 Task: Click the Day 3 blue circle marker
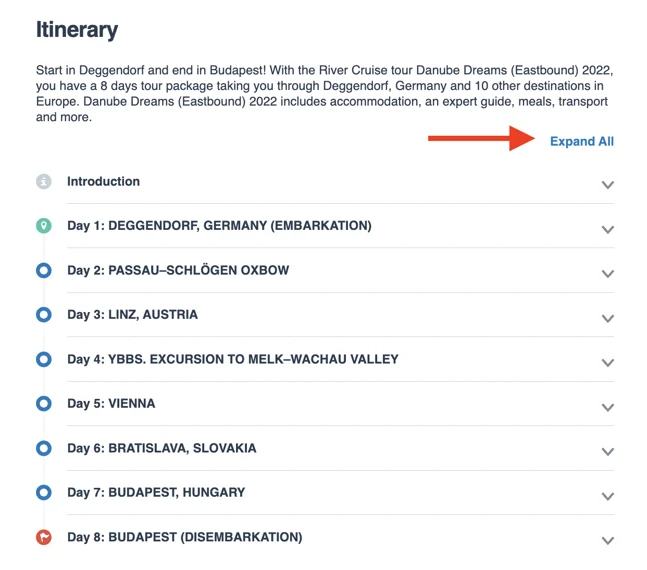point(44,315)
